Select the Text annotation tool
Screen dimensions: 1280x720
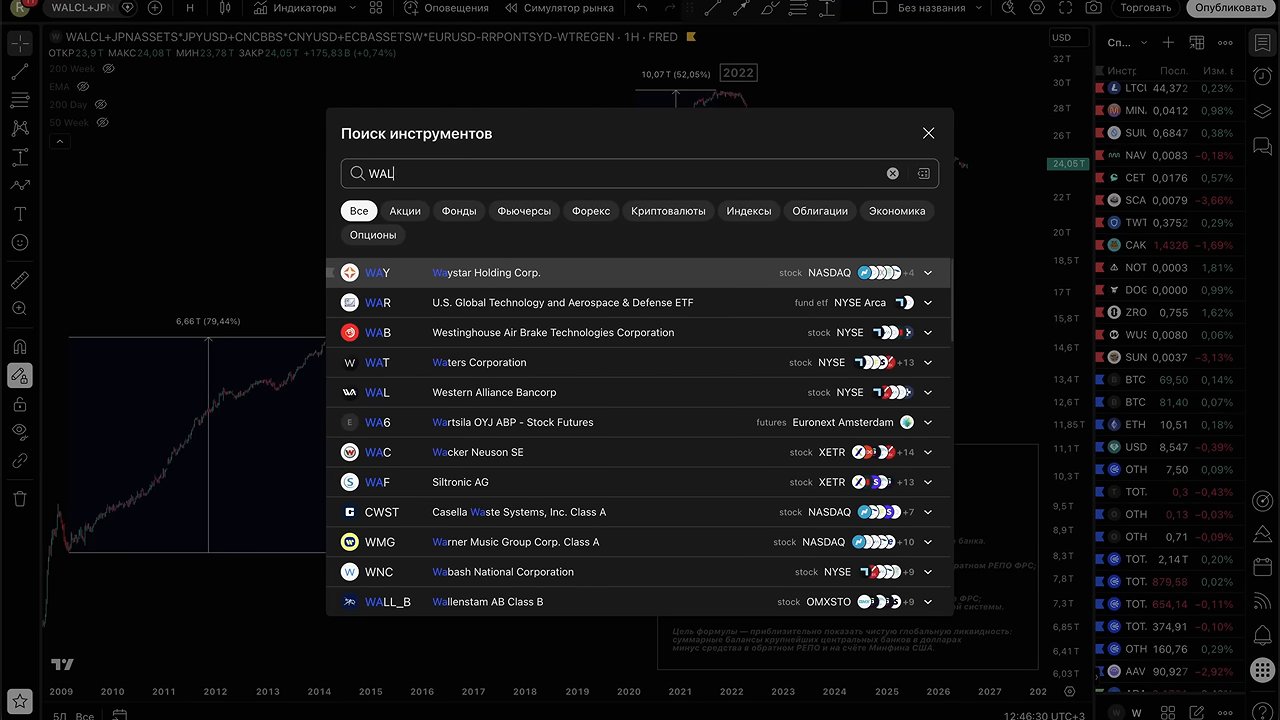(x=20, y=214)
